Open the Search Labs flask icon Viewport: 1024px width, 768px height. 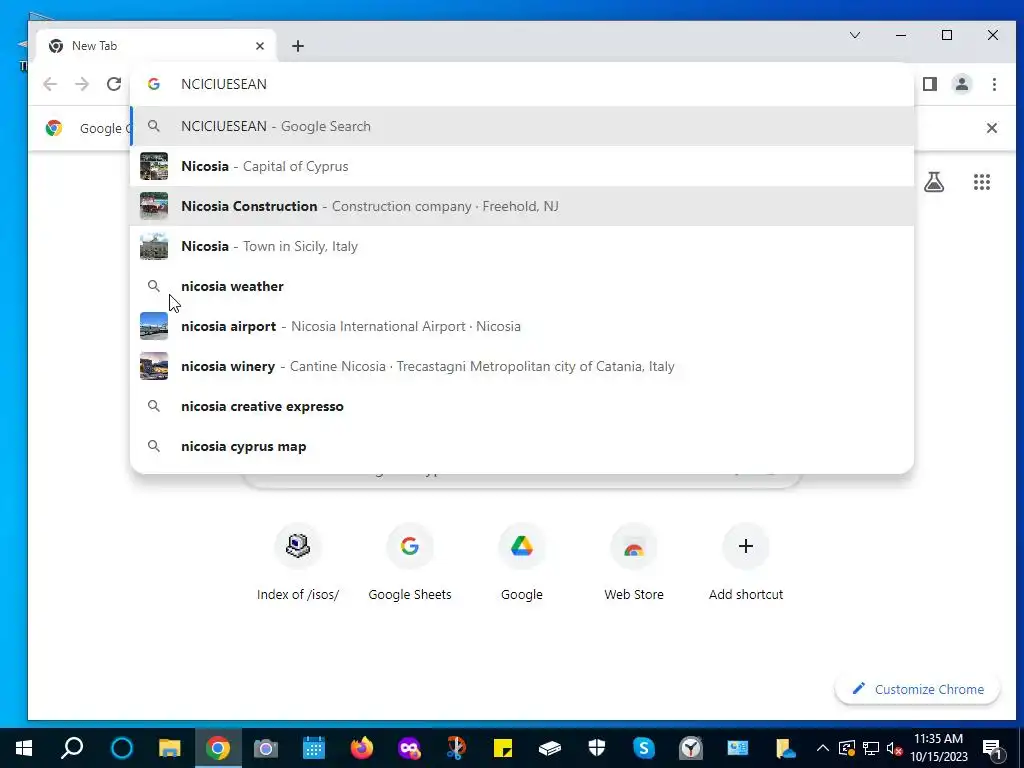[x=934, y=182]
